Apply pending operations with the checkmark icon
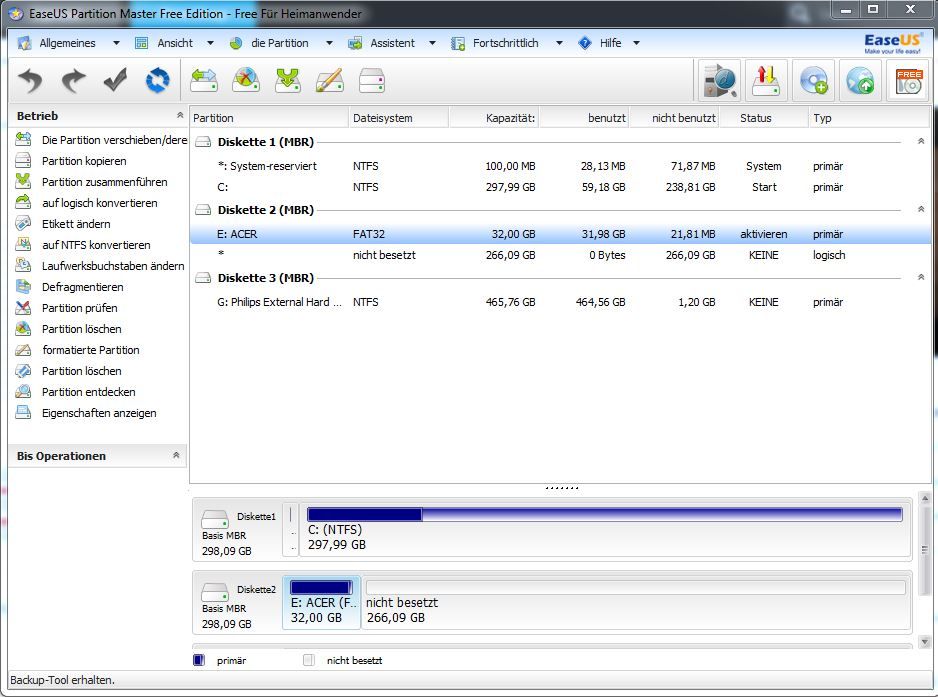 pos(114,80)
